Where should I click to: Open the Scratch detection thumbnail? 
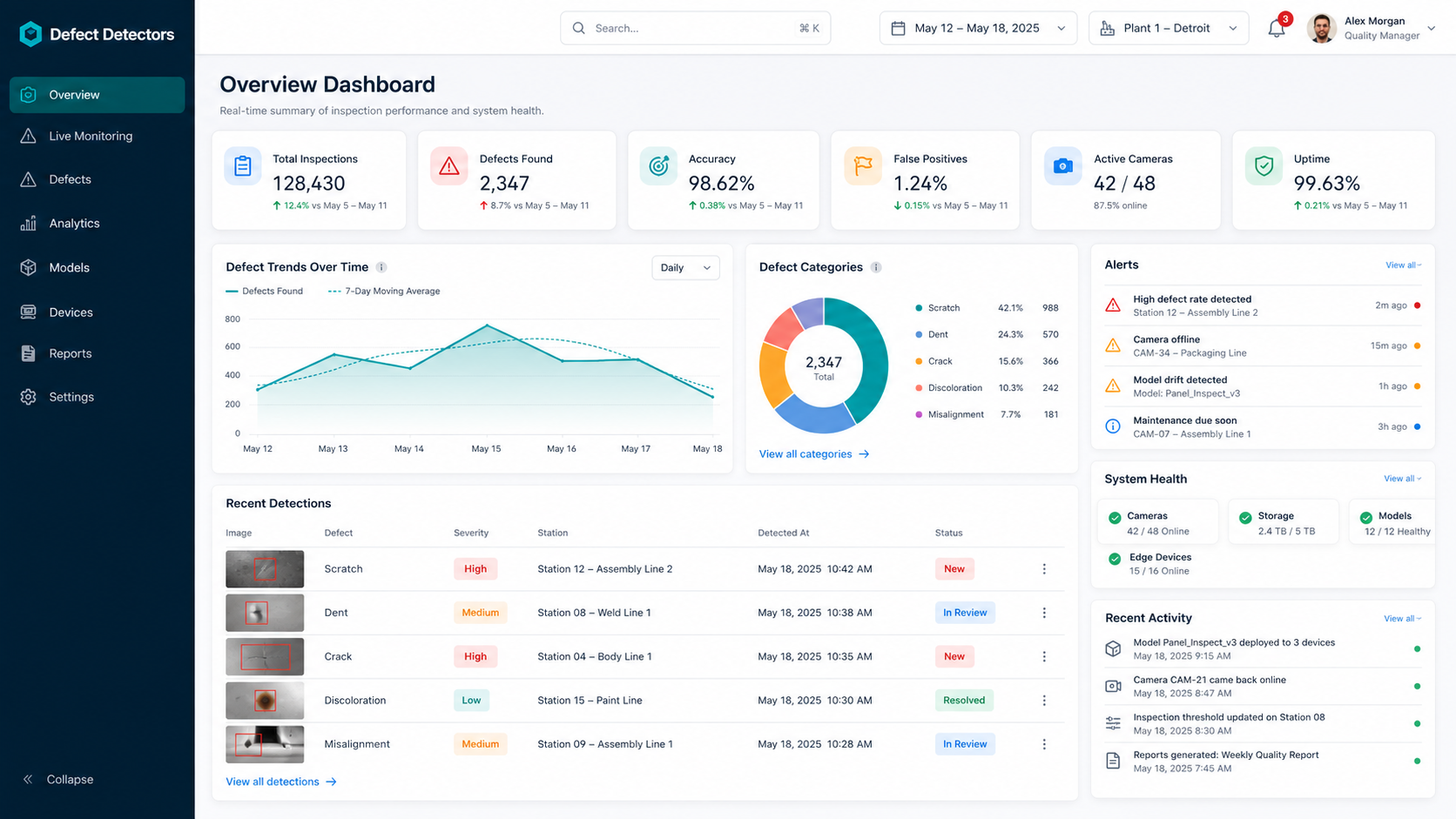[265, 569]
